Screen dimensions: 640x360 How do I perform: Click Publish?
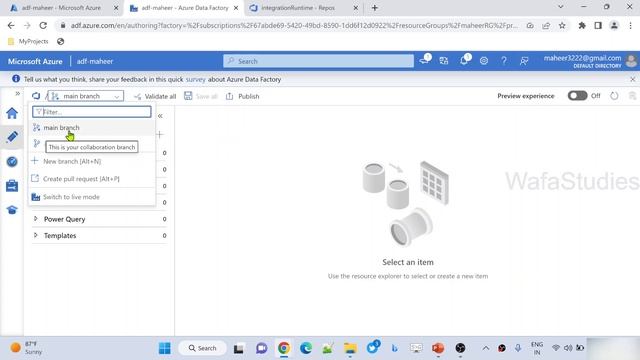[x=242, y=96]
